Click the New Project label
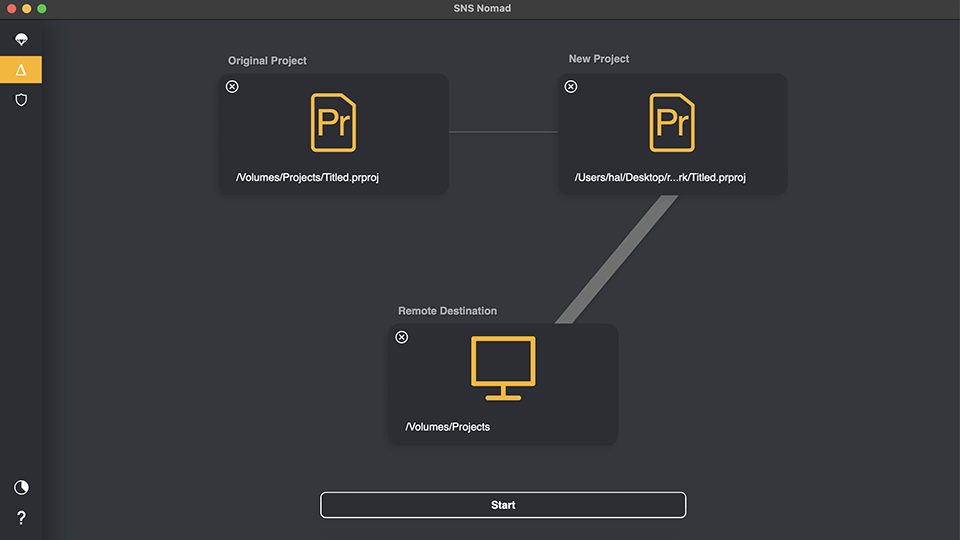The height and width of the screenshot is (540, 960). [x=599, y=59]
